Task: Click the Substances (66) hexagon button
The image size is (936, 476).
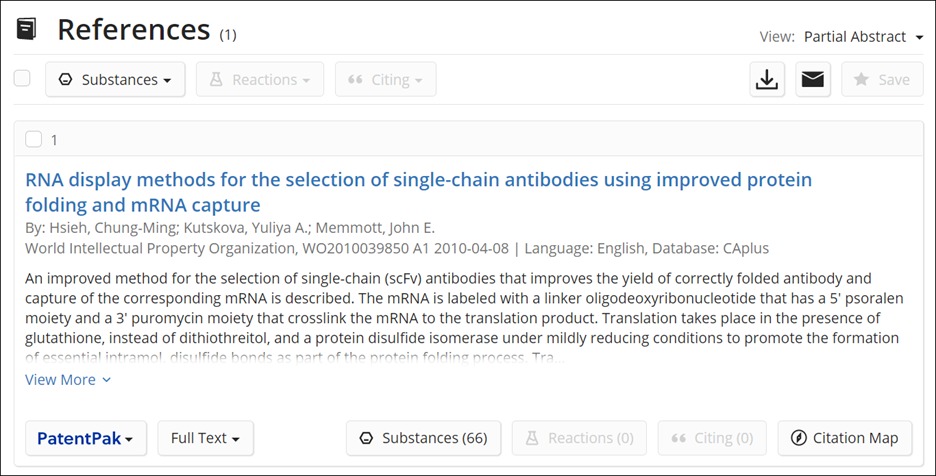Action: point(423,438)
